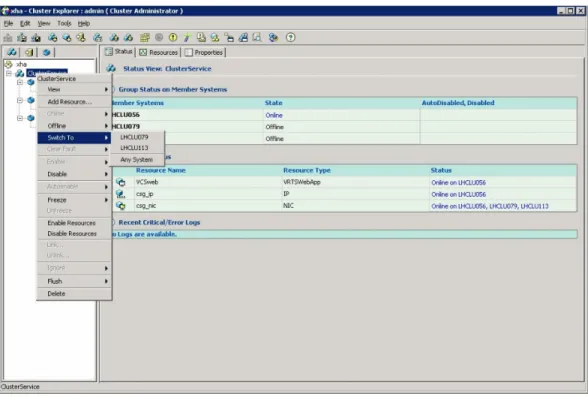Click the VCSweb resource row icon
The height and width of the screenshot is (397, 588).
[121, 182]
